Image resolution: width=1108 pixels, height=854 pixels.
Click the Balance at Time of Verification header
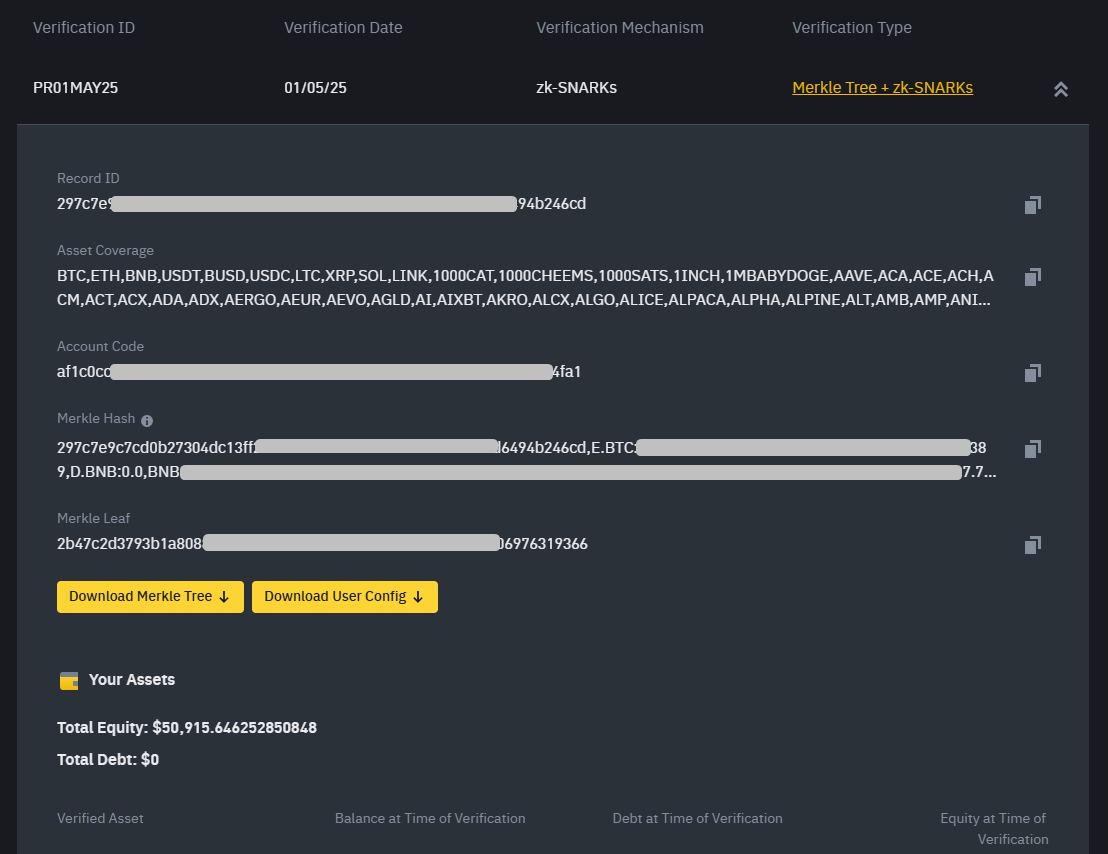(x=430, y=818)
